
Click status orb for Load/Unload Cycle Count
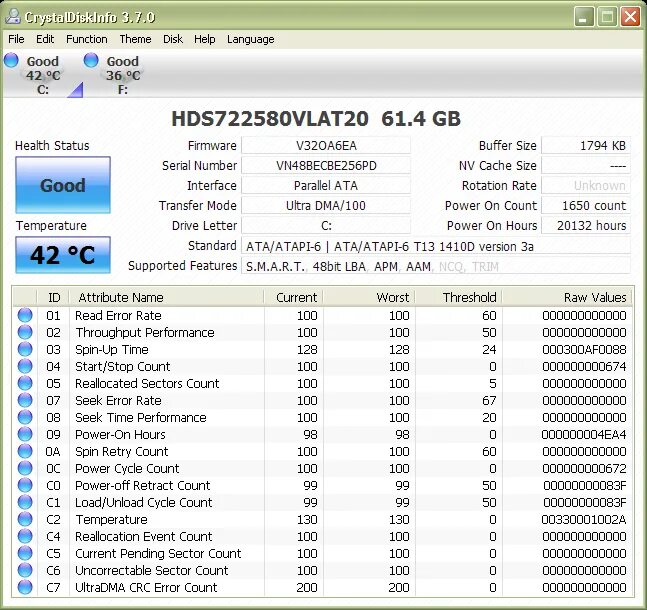pyautogui.click(x=25, y=502)
